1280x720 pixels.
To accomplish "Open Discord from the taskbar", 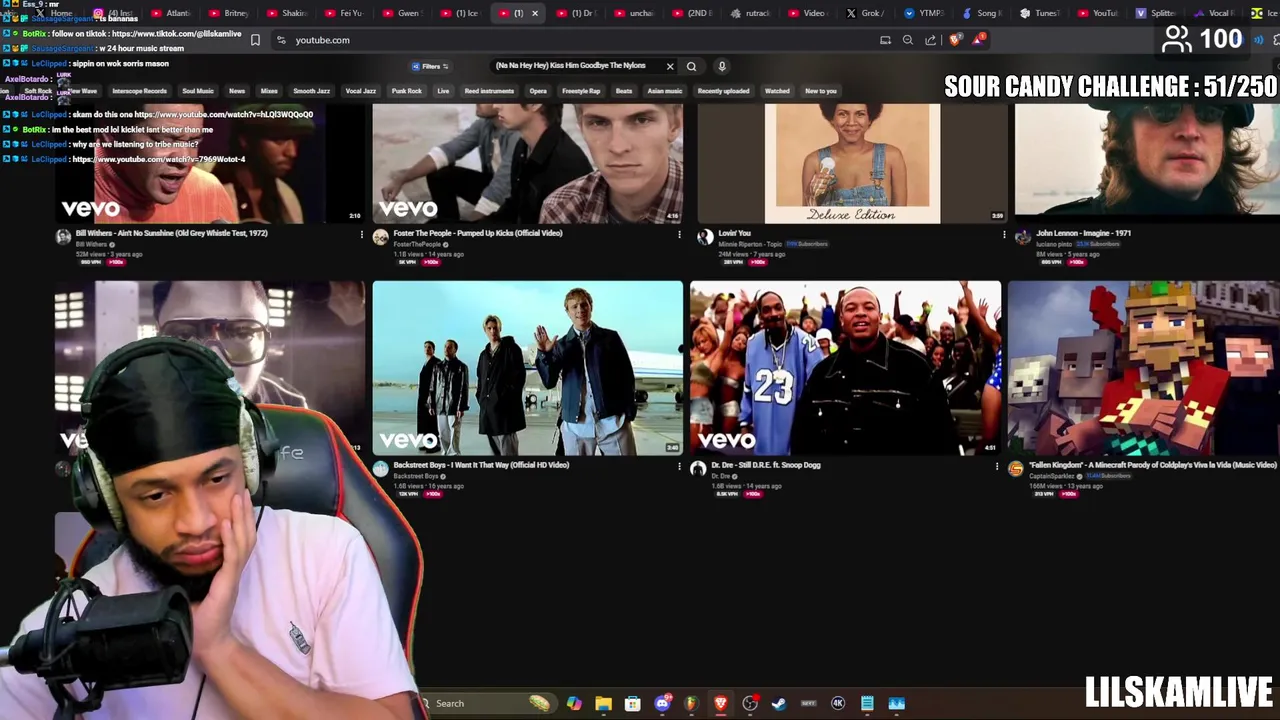I will click(x=662, y=703).
